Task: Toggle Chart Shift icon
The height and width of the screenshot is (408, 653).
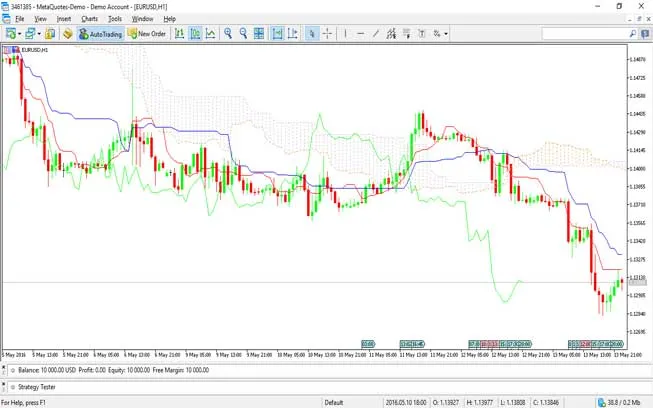Action: (x=293, y=34)
